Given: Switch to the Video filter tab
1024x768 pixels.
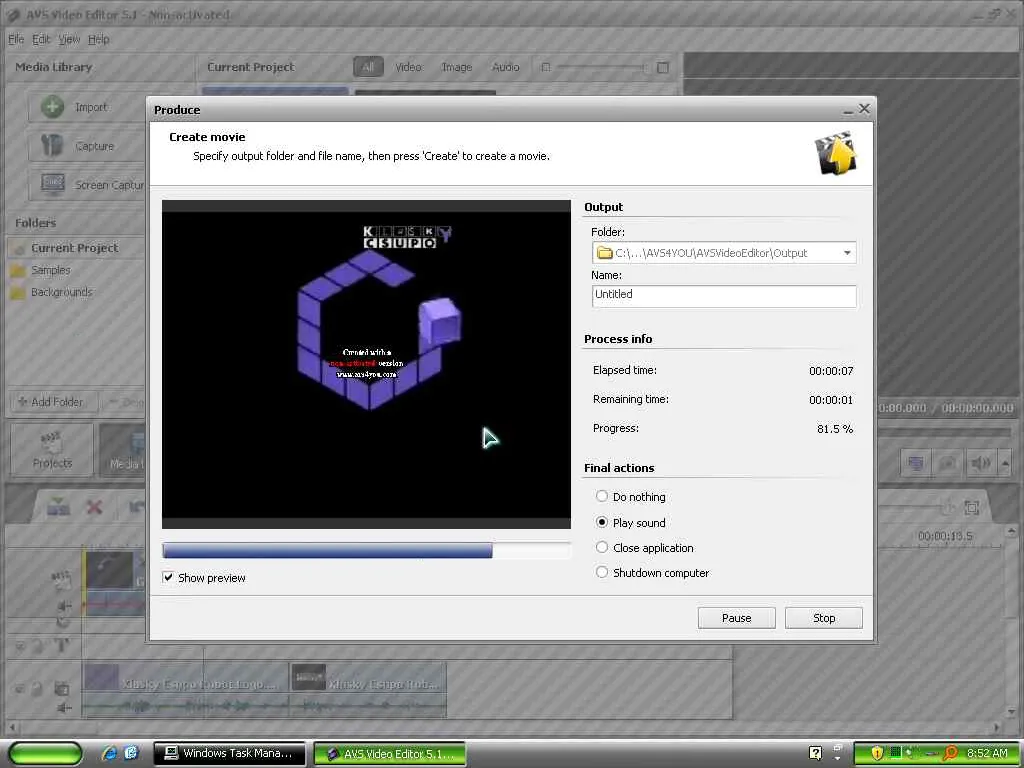Looking at the screenshot, I should [x=408, y=67].
